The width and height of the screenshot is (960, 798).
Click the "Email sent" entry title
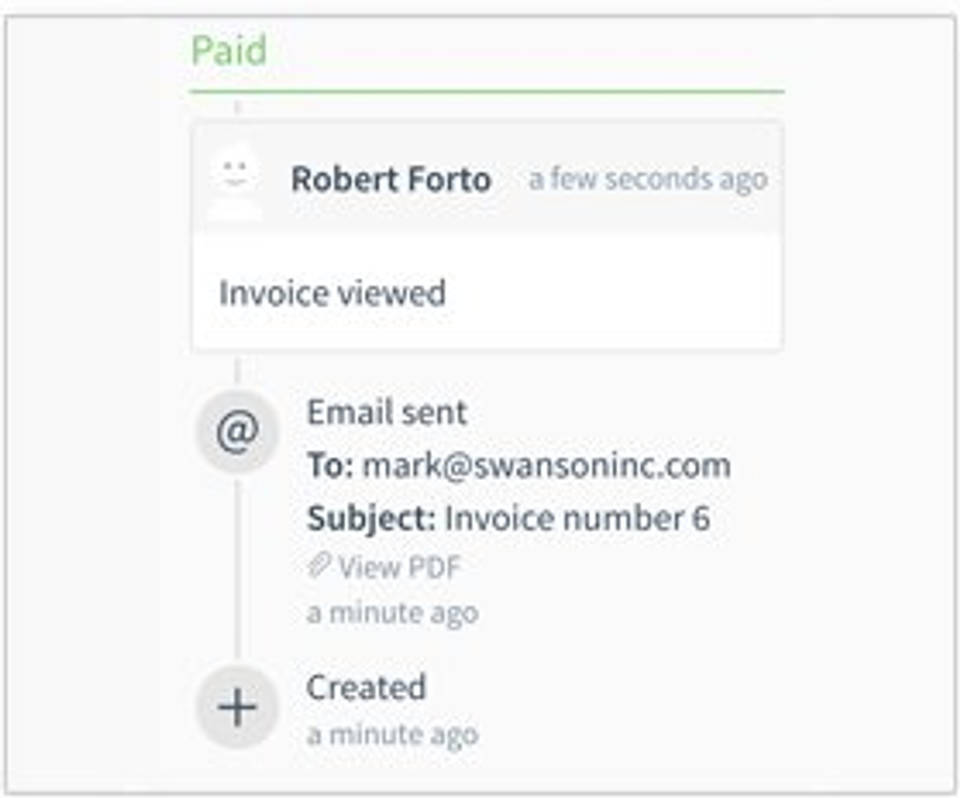pos(387,413)
